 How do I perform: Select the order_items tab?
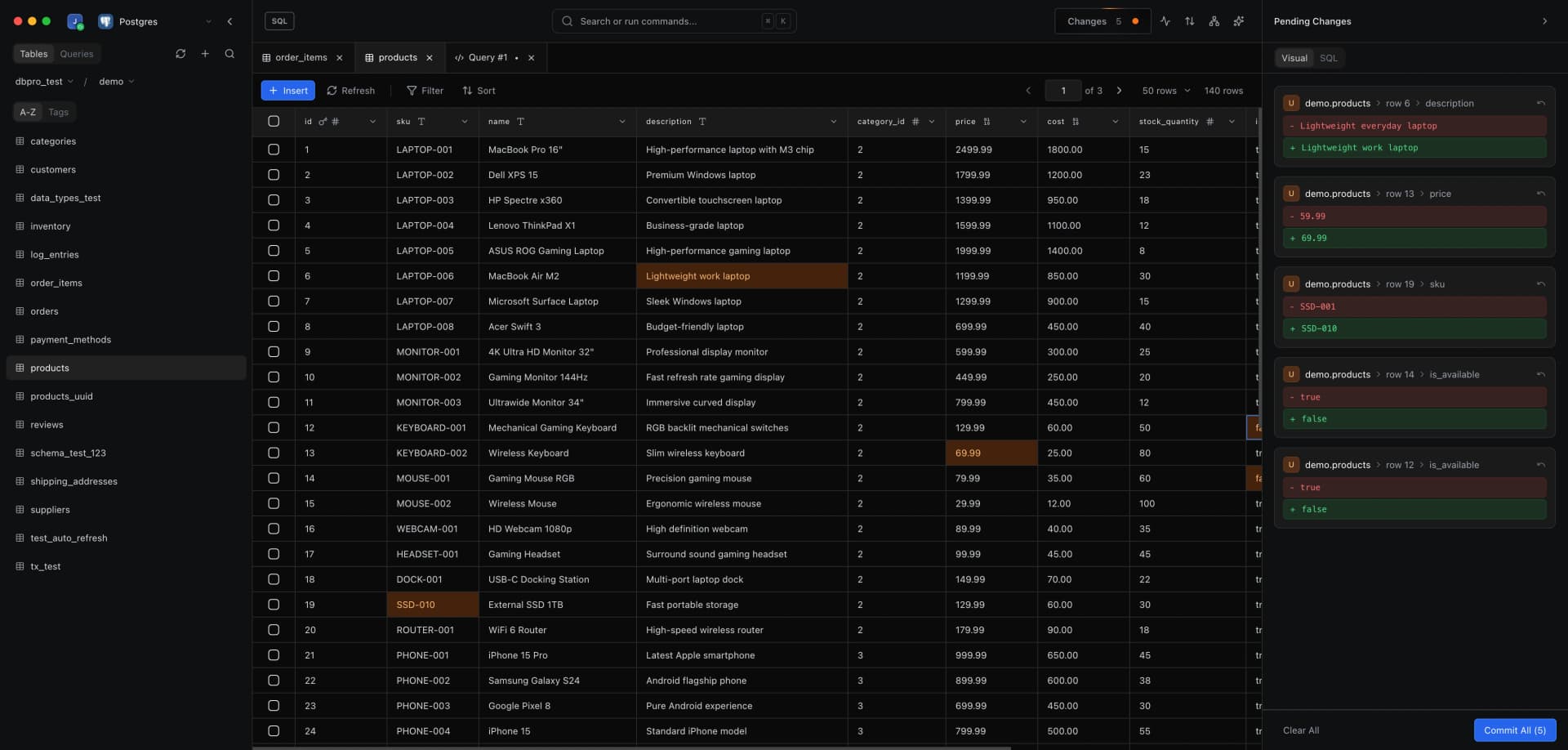(301, 57)
